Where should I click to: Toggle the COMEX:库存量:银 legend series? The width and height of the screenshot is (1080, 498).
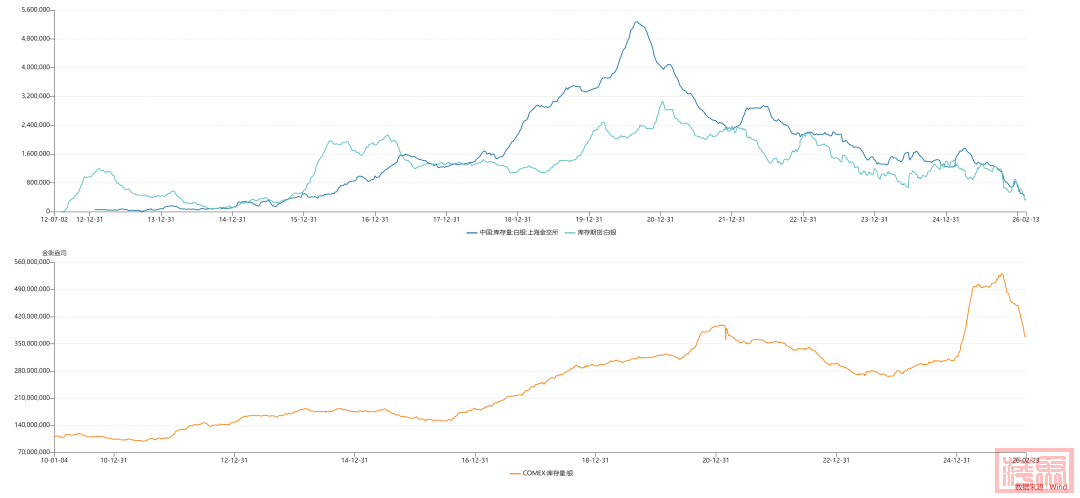(x=548, y=472)
